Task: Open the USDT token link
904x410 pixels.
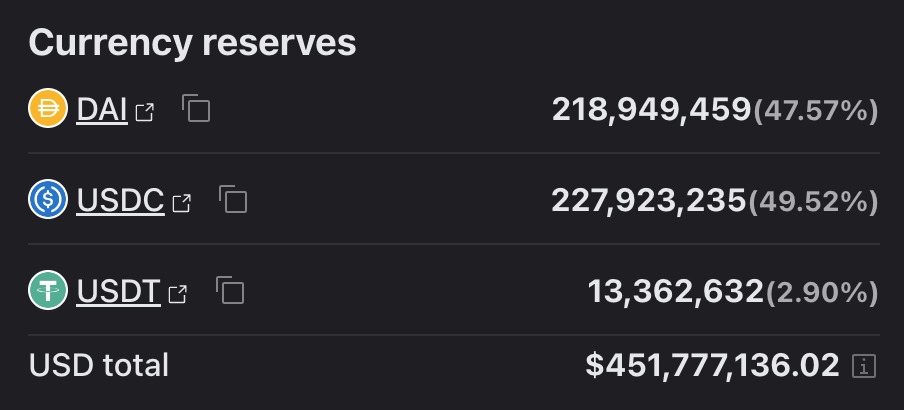Action: (x=118, y=292)
